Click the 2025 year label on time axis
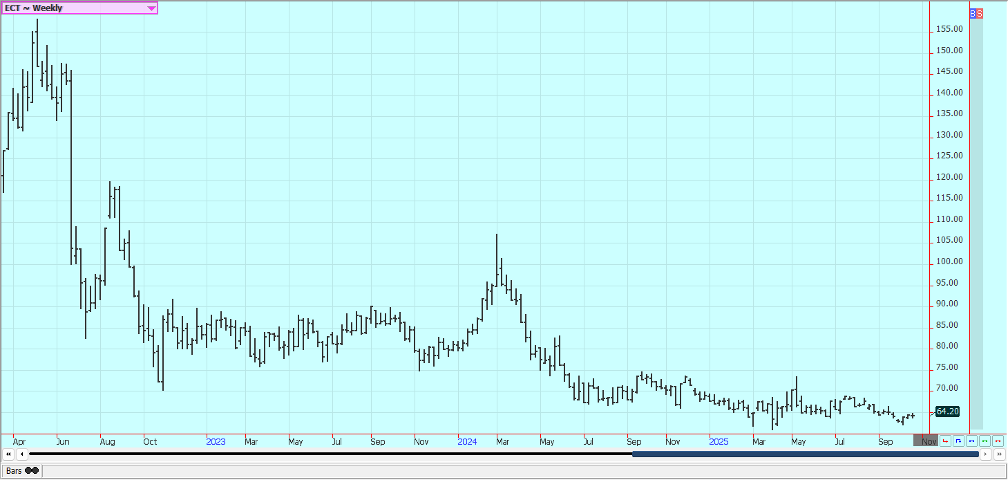This screenshot has height=480, width=1008. tap(717, 440)
